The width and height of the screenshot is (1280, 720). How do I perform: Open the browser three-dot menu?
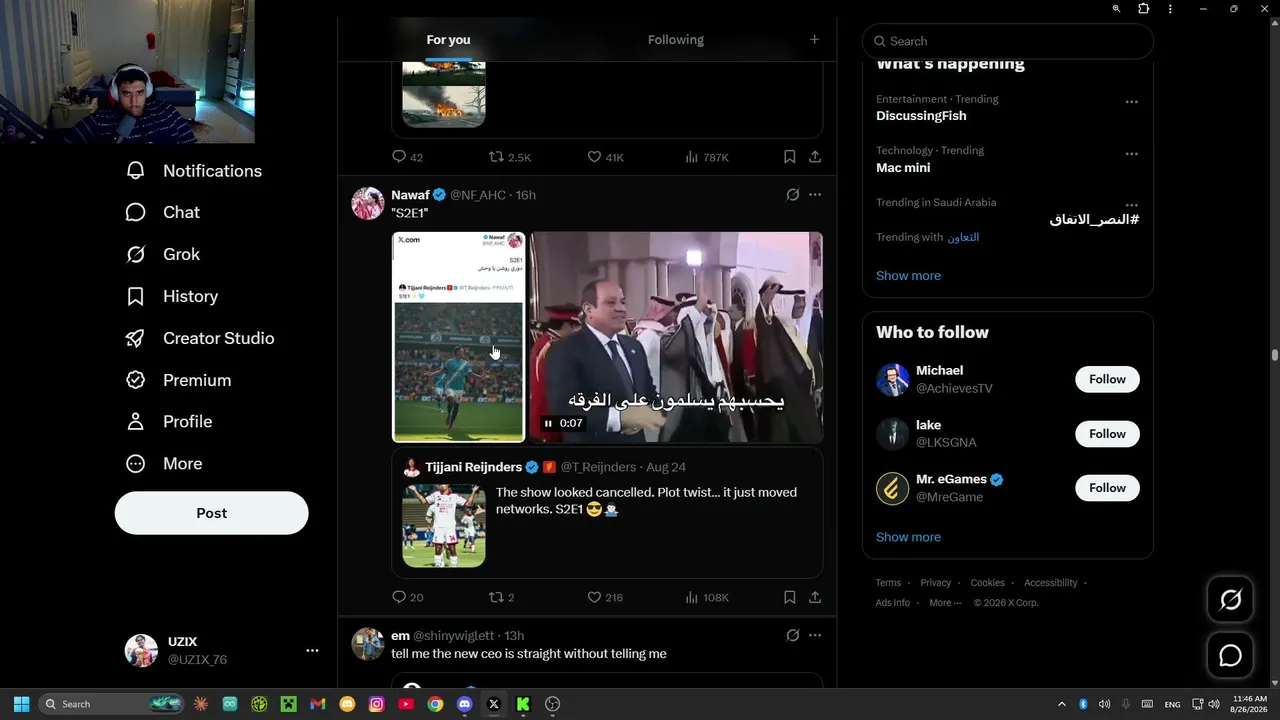click(1170, 9)
